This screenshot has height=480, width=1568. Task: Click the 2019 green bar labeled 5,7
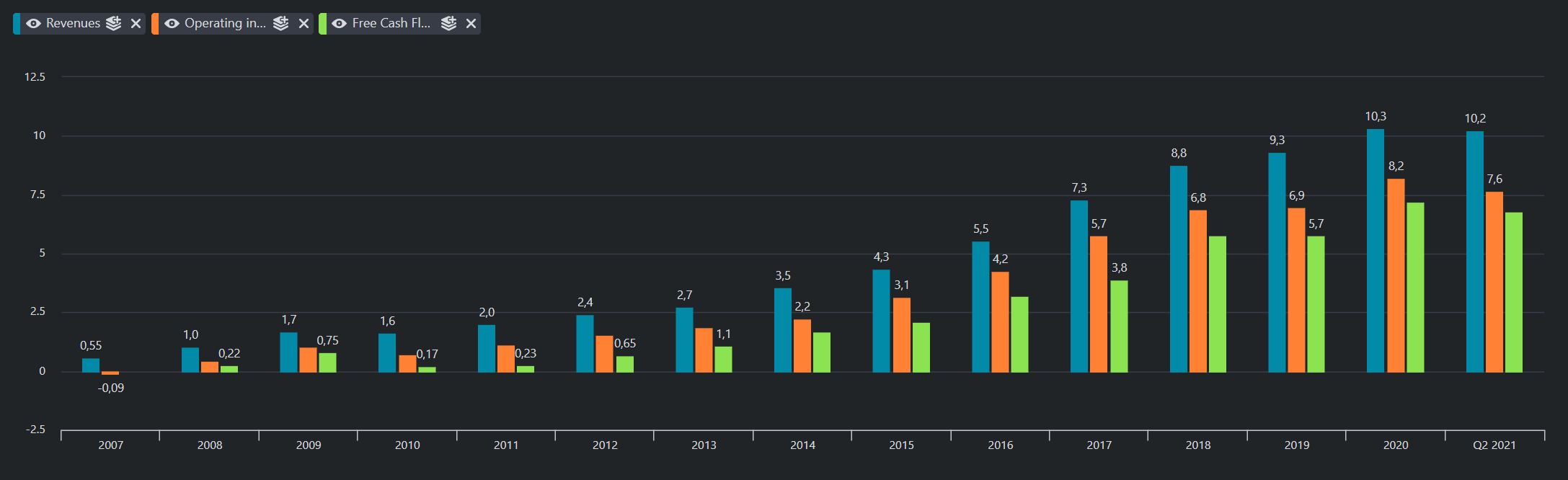pos(1316,304)
